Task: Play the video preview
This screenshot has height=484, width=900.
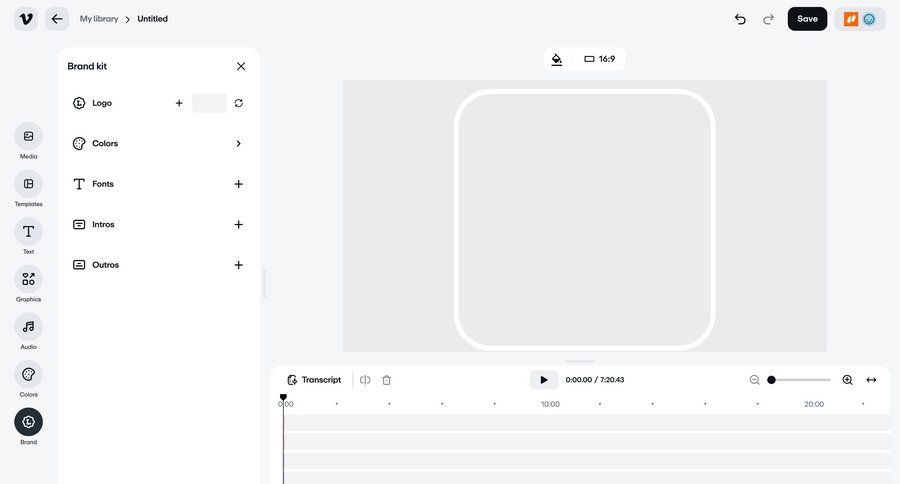Action: point(544,380)
